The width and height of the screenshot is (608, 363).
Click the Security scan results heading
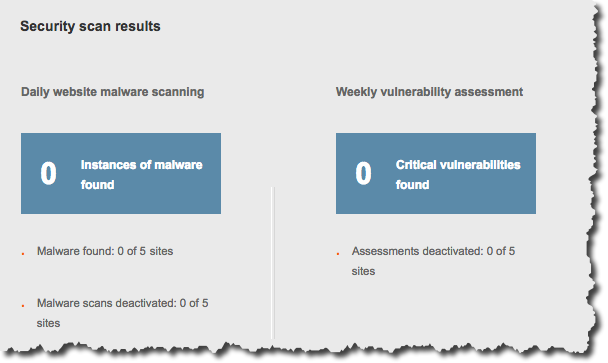point(90,26)
